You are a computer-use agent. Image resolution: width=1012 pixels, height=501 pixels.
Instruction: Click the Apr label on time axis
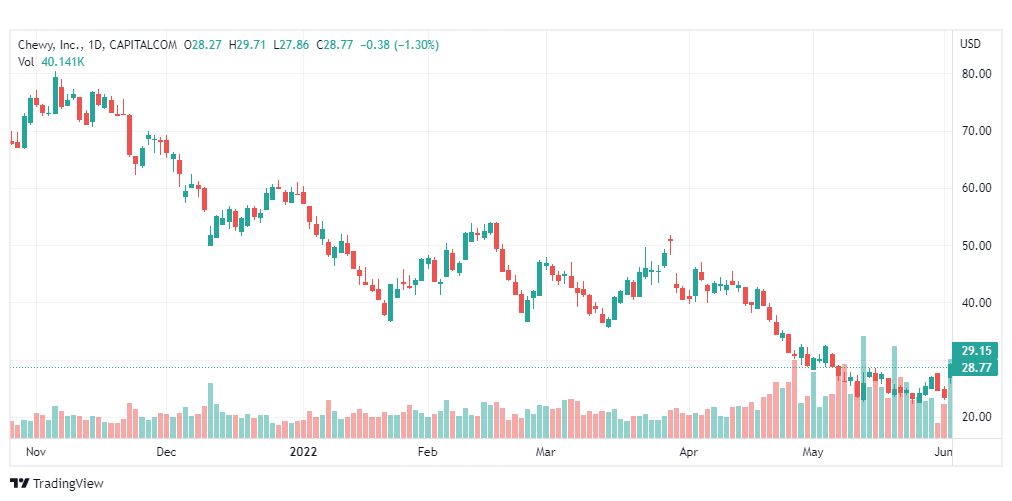(x=689, y=452)
